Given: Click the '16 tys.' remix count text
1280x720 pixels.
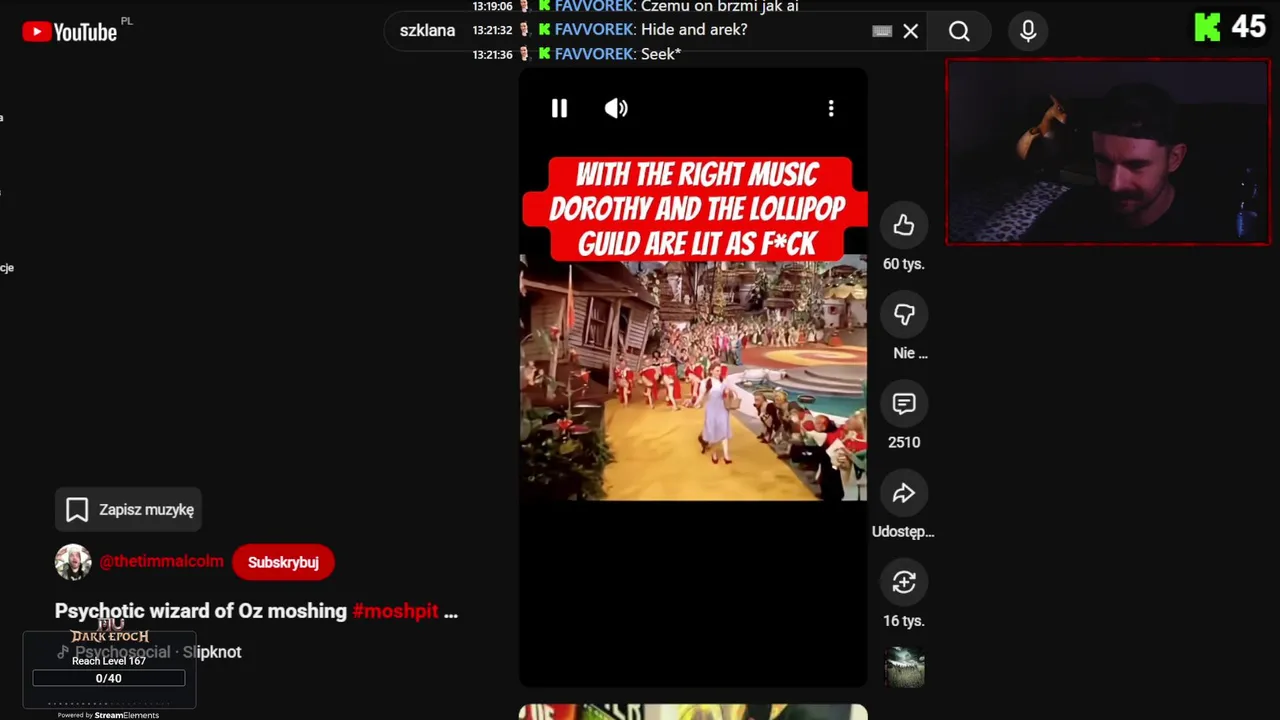Looking at the screenshot, I should [x=904, y=621].
